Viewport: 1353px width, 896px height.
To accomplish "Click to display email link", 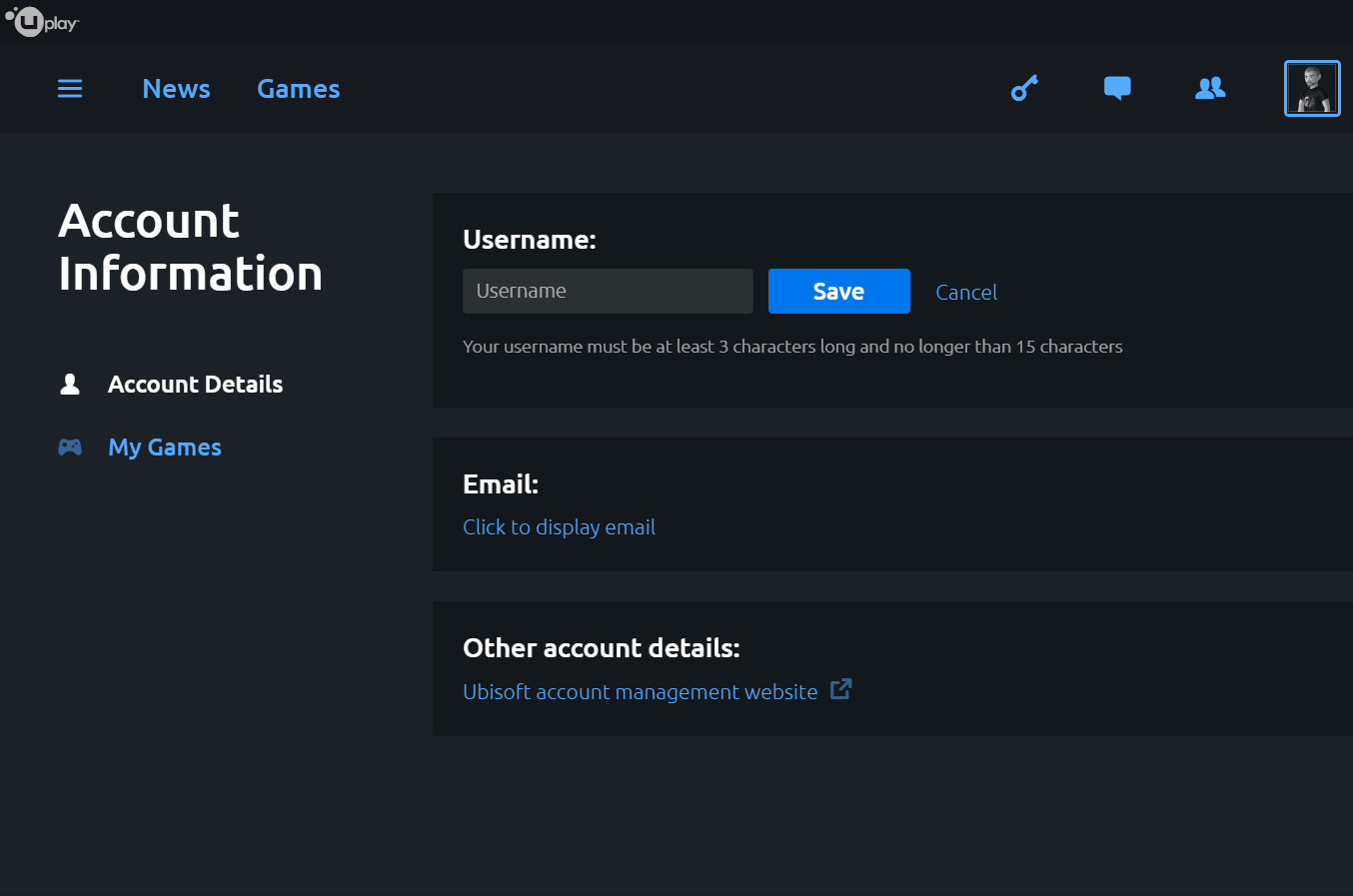I will click(559, 527).
